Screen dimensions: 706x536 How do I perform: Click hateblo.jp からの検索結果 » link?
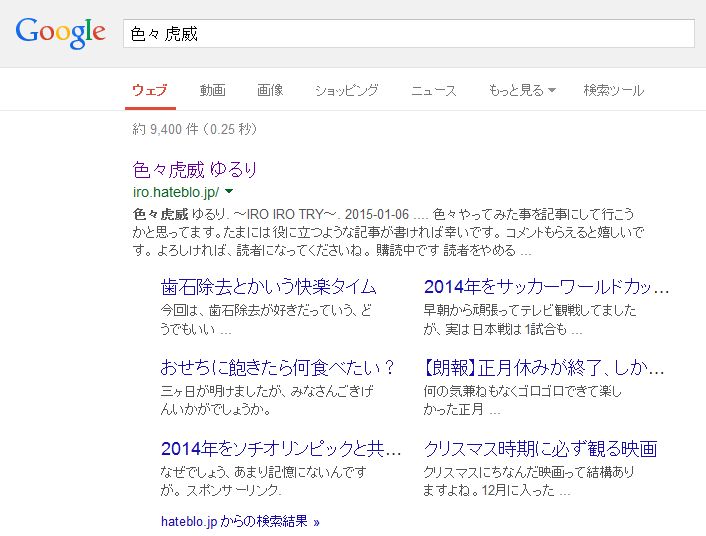pos(240,522)
